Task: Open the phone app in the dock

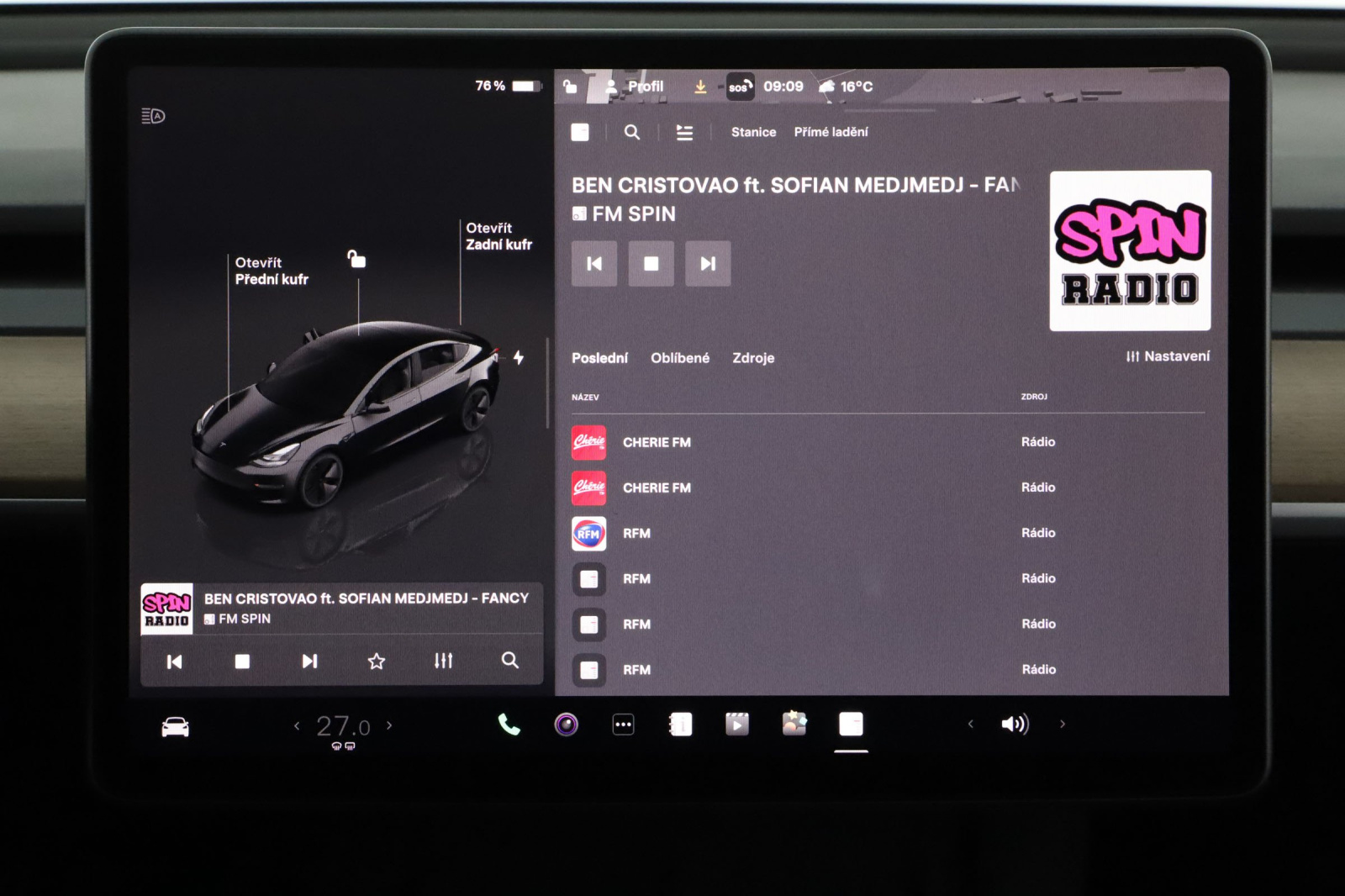Action: point(509,725)
